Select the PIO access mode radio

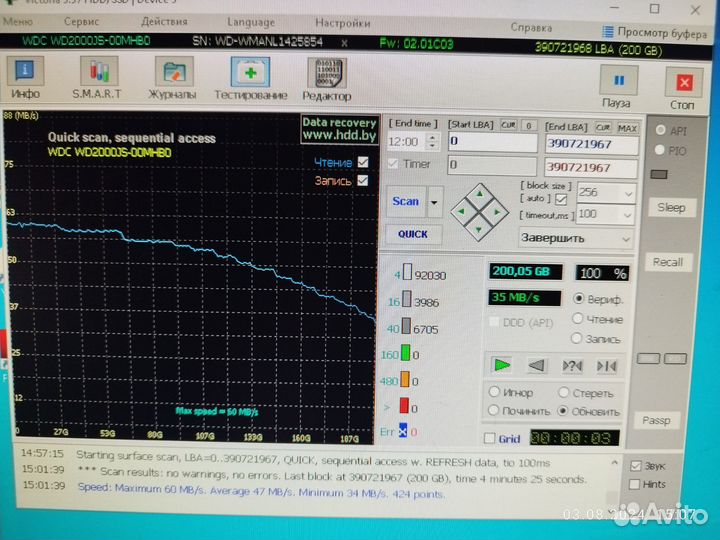pyautogui.click(x=660, y=150)
